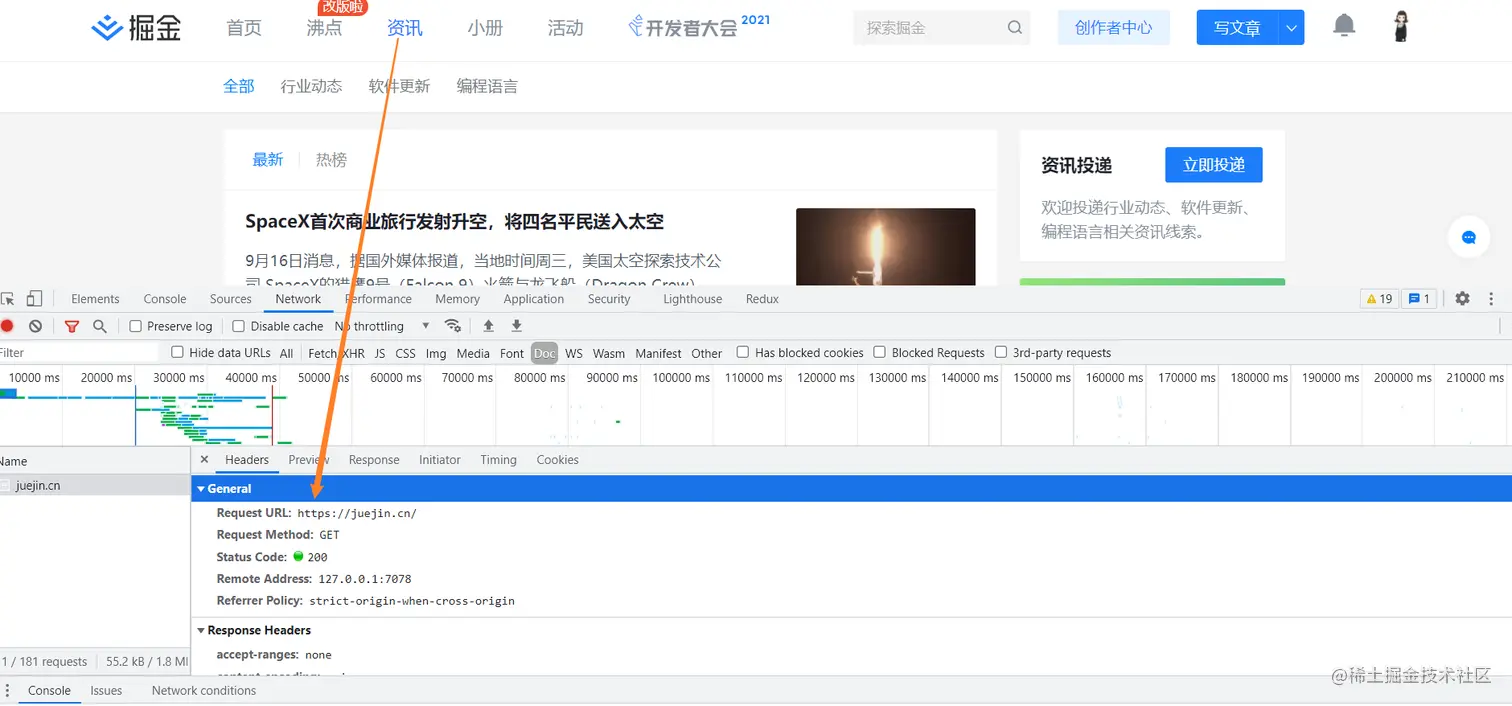The width and height of the screenshot is (1512, 706).
Task: Click the 写文章 button
Action: 1237,28
